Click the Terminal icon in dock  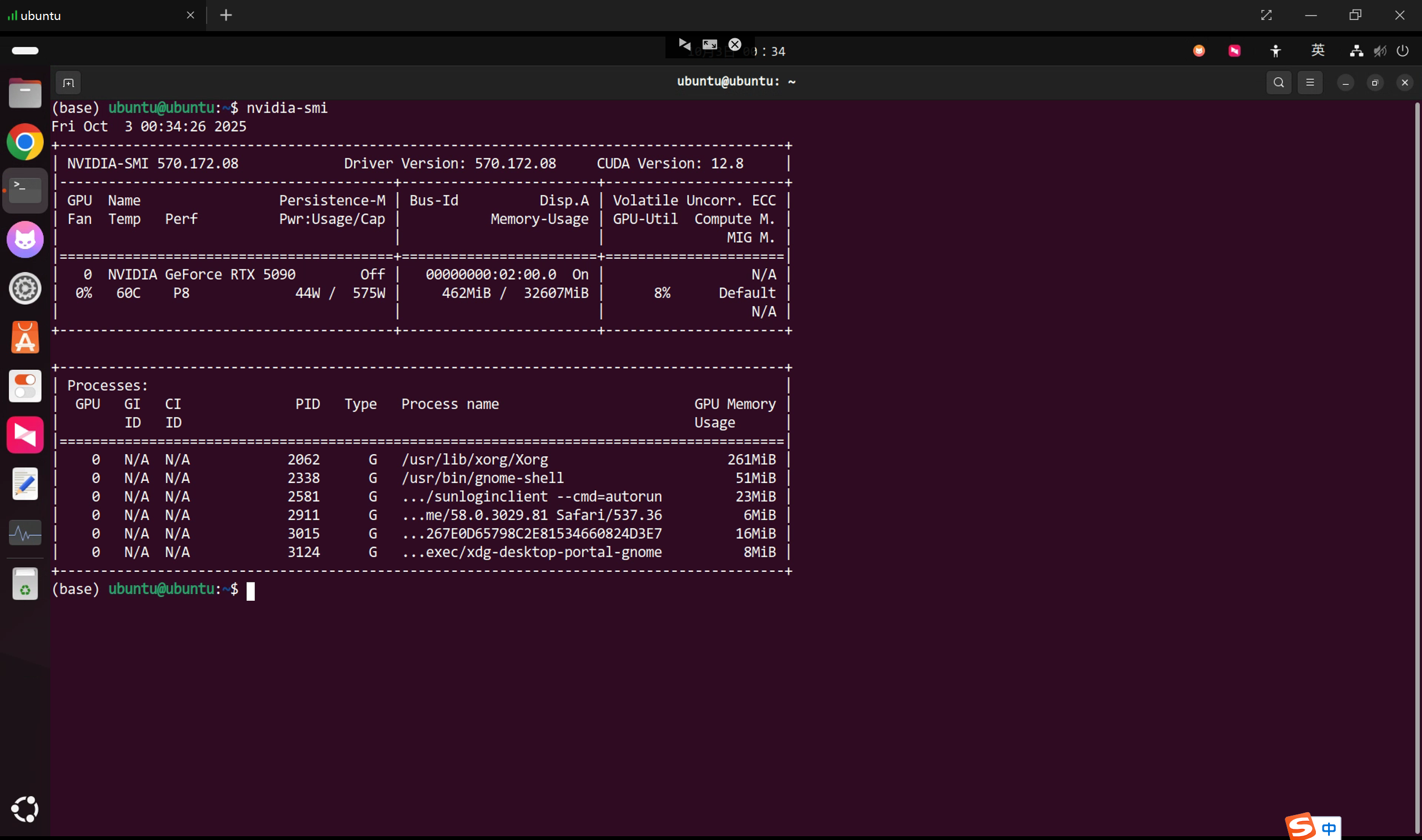25,190
